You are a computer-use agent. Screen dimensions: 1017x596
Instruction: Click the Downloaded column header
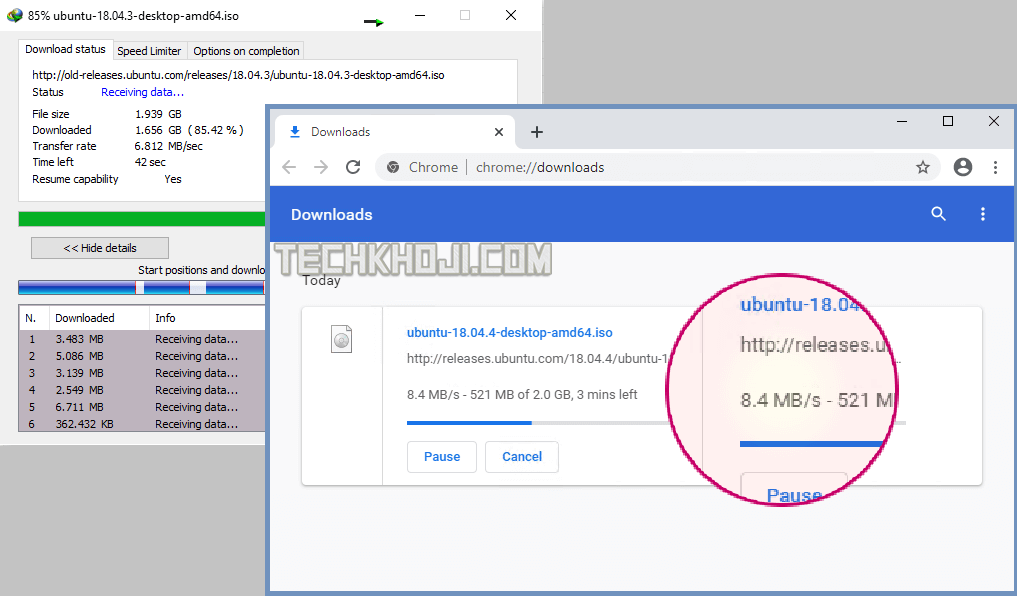(x=99, y=318)
